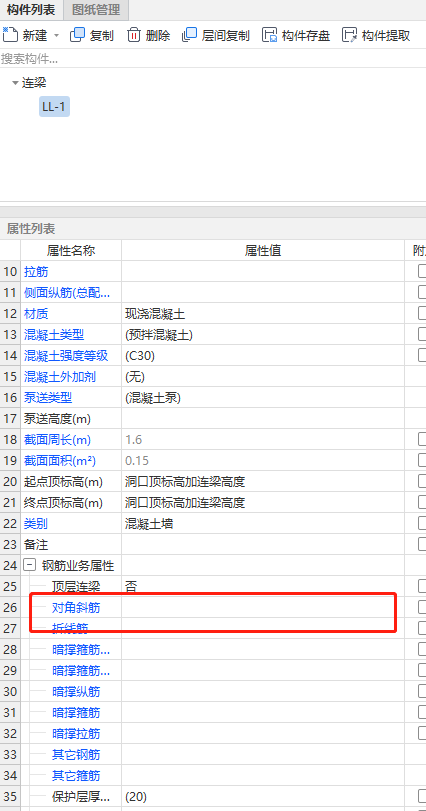The height and width of the screenshot is (811, 426).
Task: Select the (20) cover thickness value
Action: coord(136,797)
